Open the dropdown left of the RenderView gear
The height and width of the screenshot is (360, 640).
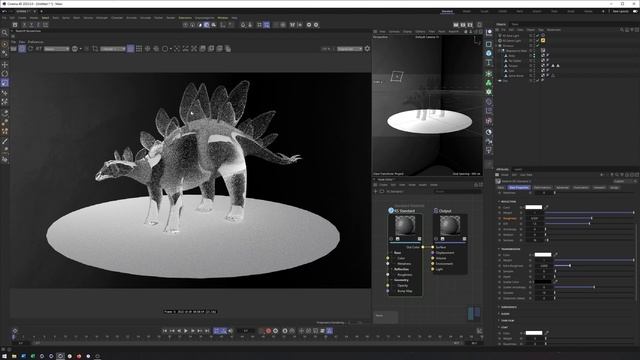(350, 49)
